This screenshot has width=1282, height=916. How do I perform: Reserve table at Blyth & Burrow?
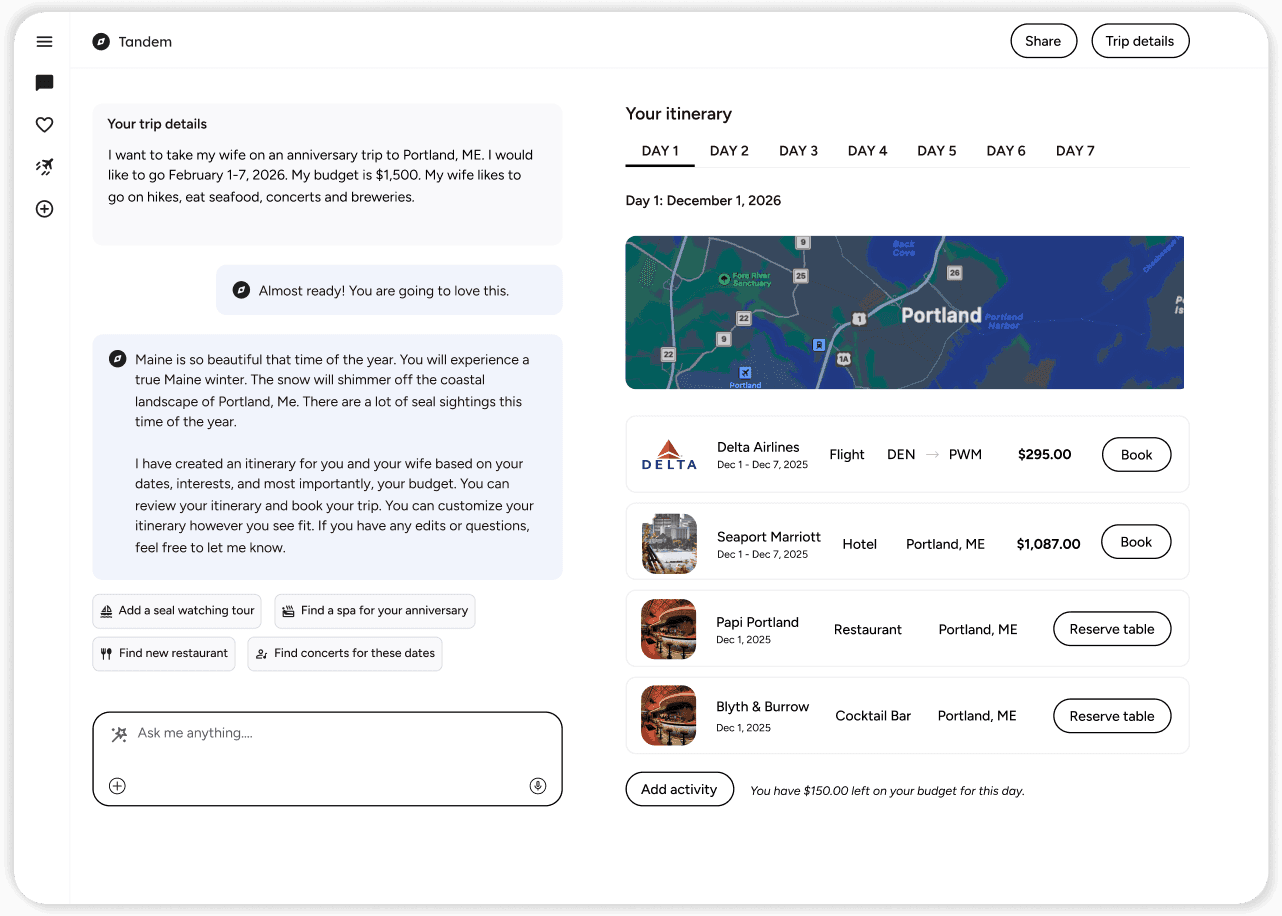(1112, 716)
